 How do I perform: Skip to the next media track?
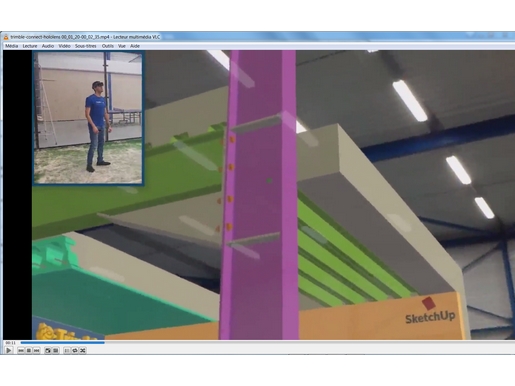(37, 351)
